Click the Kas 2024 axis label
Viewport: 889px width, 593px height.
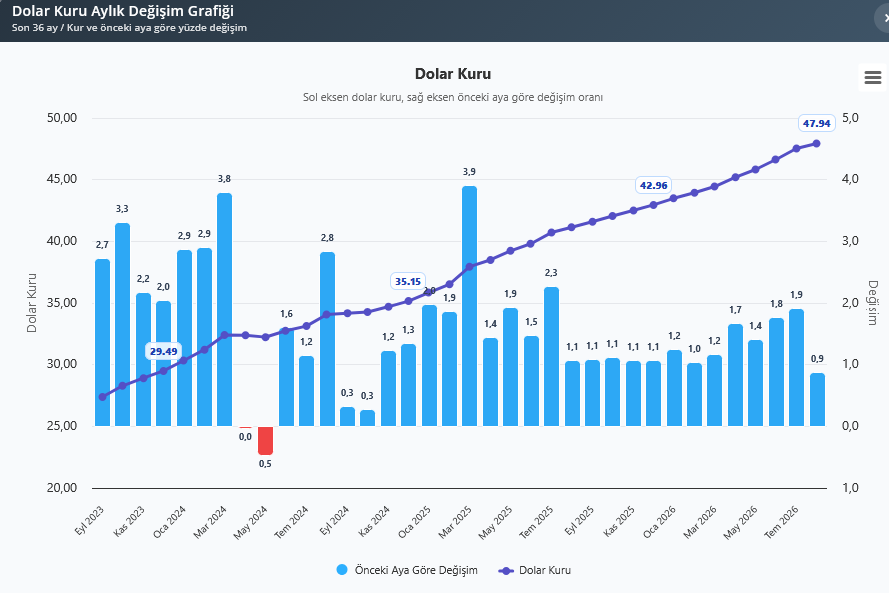[x=374, y=521]
